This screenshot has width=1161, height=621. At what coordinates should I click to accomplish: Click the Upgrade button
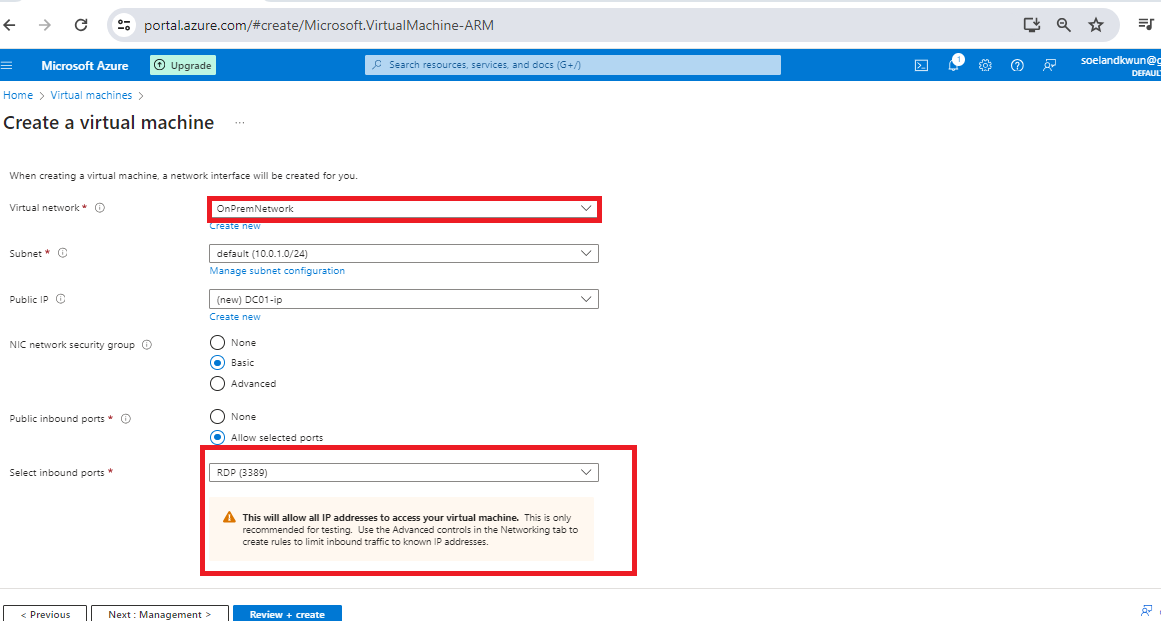coord(183,65)
